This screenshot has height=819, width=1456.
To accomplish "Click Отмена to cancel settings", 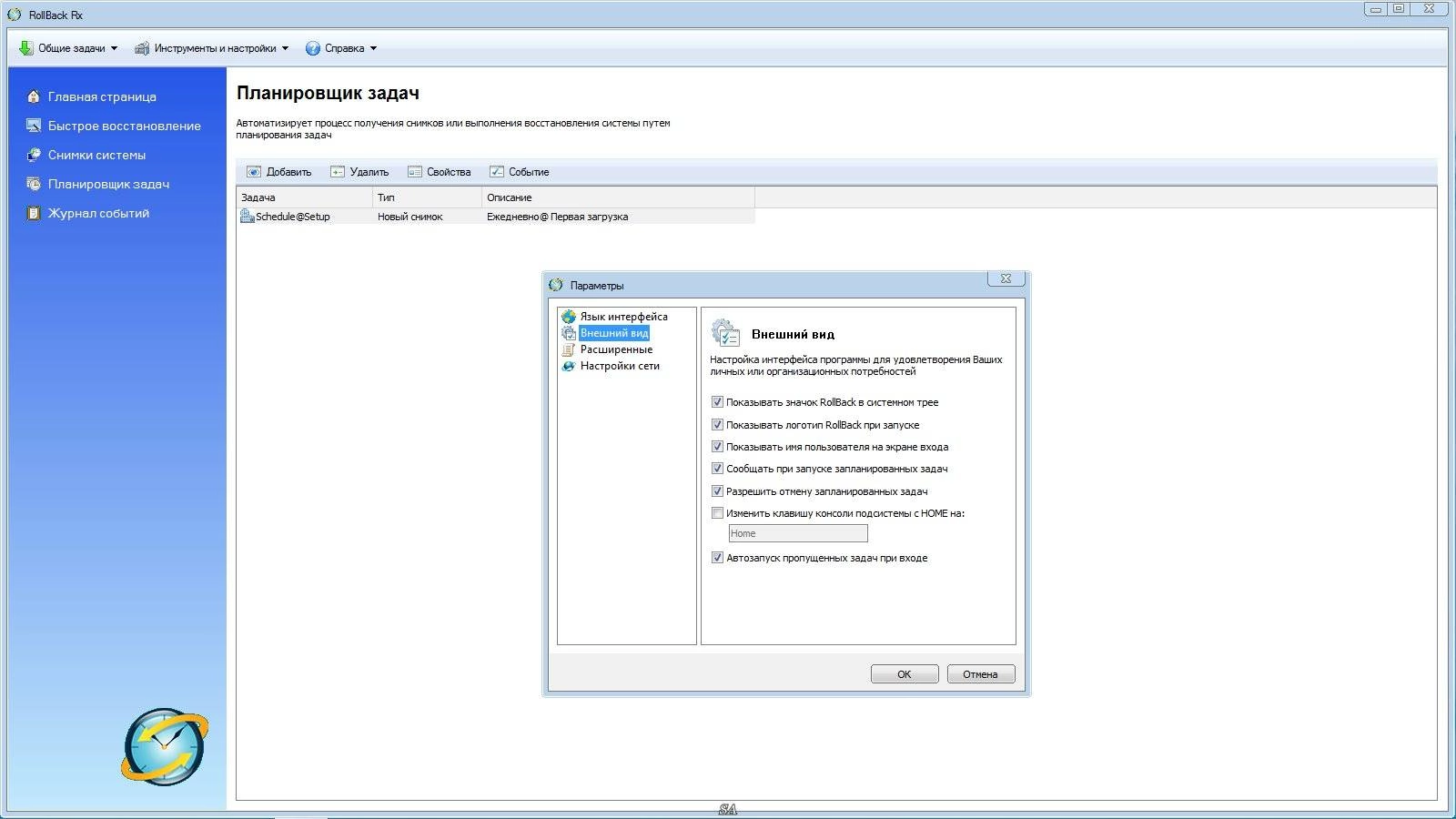I will pyautogui.click(x=981, y=674).
